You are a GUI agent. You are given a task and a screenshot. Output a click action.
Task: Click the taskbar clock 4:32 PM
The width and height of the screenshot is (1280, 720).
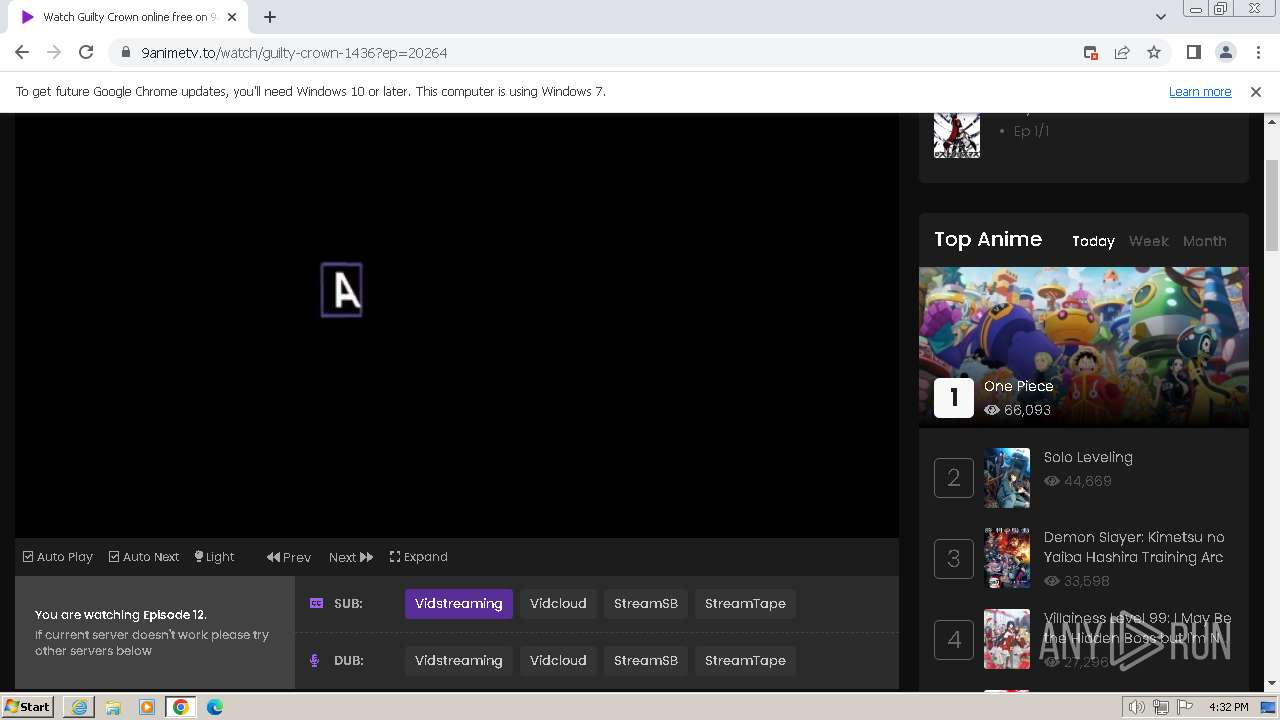(1229, 707)
